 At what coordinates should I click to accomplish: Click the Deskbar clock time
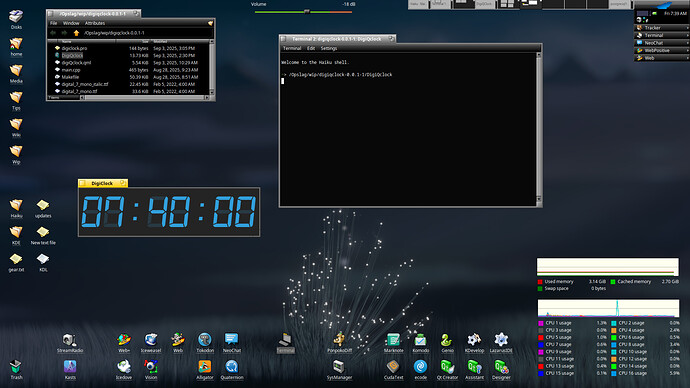pos(675,14)
